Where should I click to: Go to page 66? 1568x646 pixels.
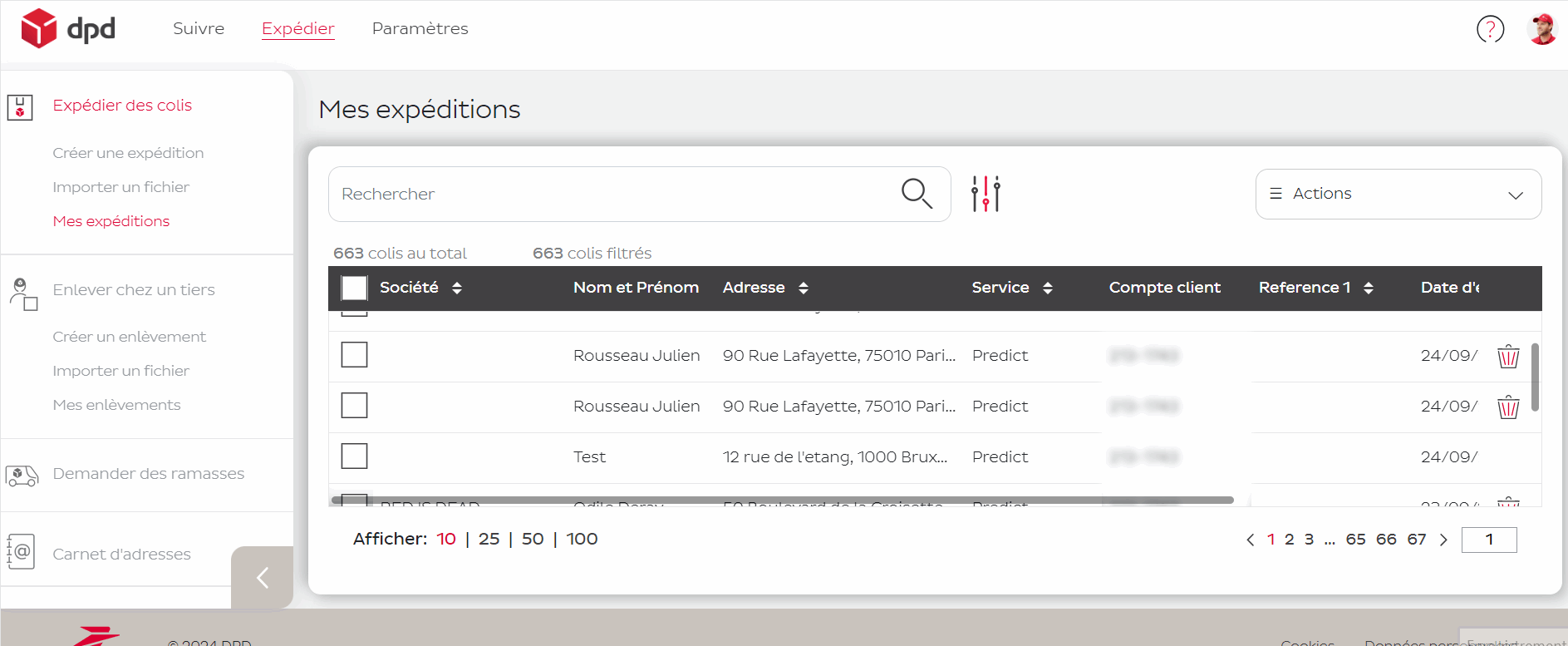(1386, 540)
